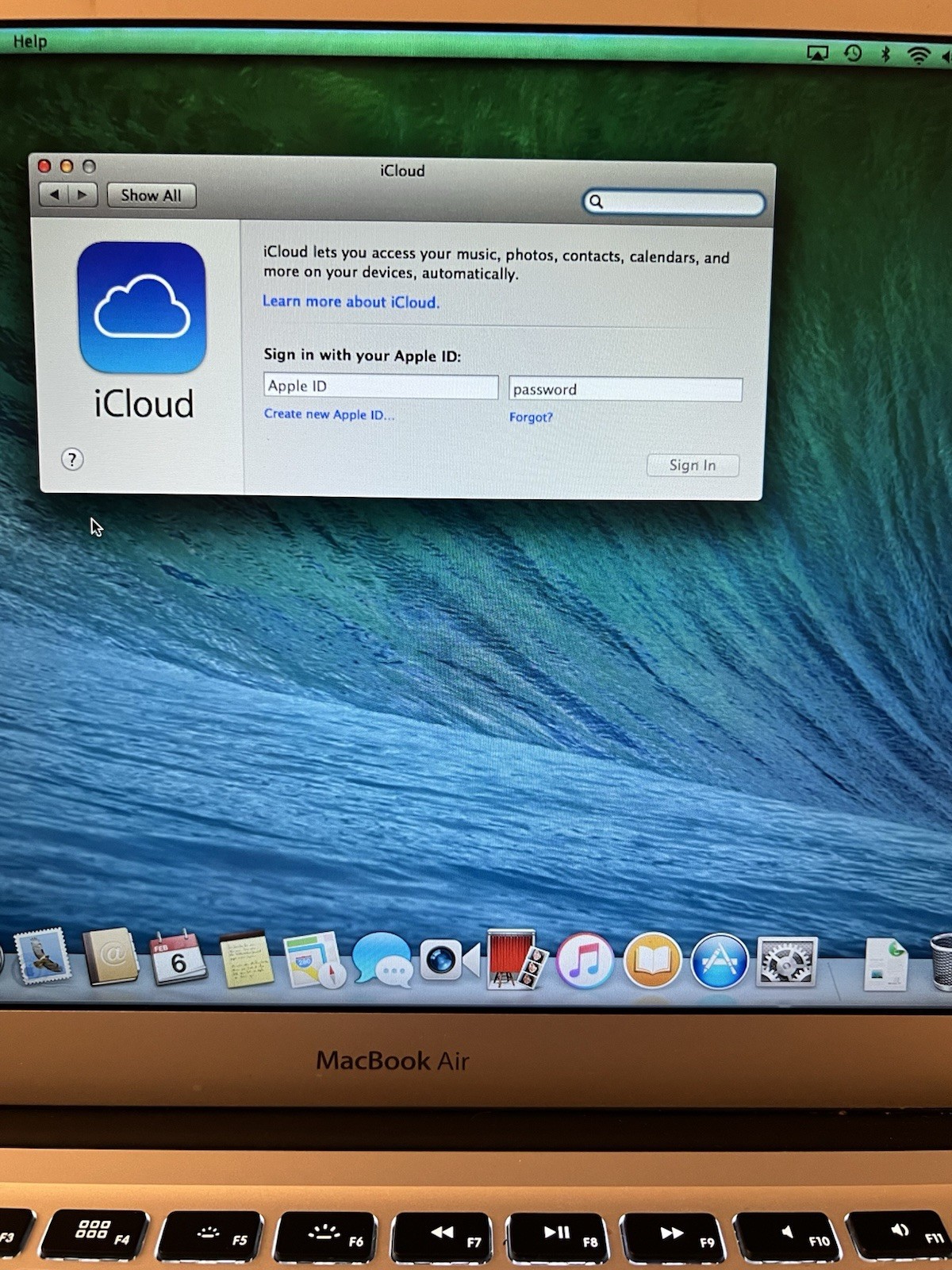Focus the Apple ID input field

click(x=381, y=387)
